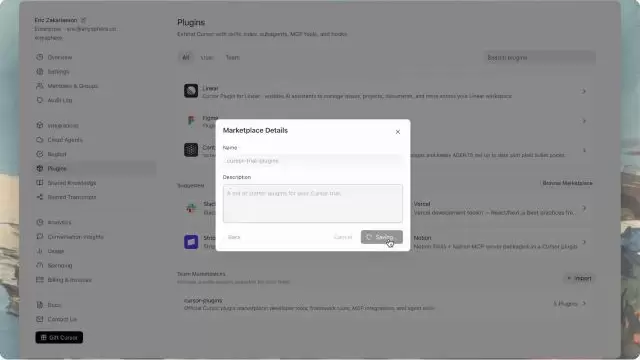Image resolution: width=640 pixels, height=360 pixels.
Task: Click the Back button in the dialog
Action: (234, 237)
